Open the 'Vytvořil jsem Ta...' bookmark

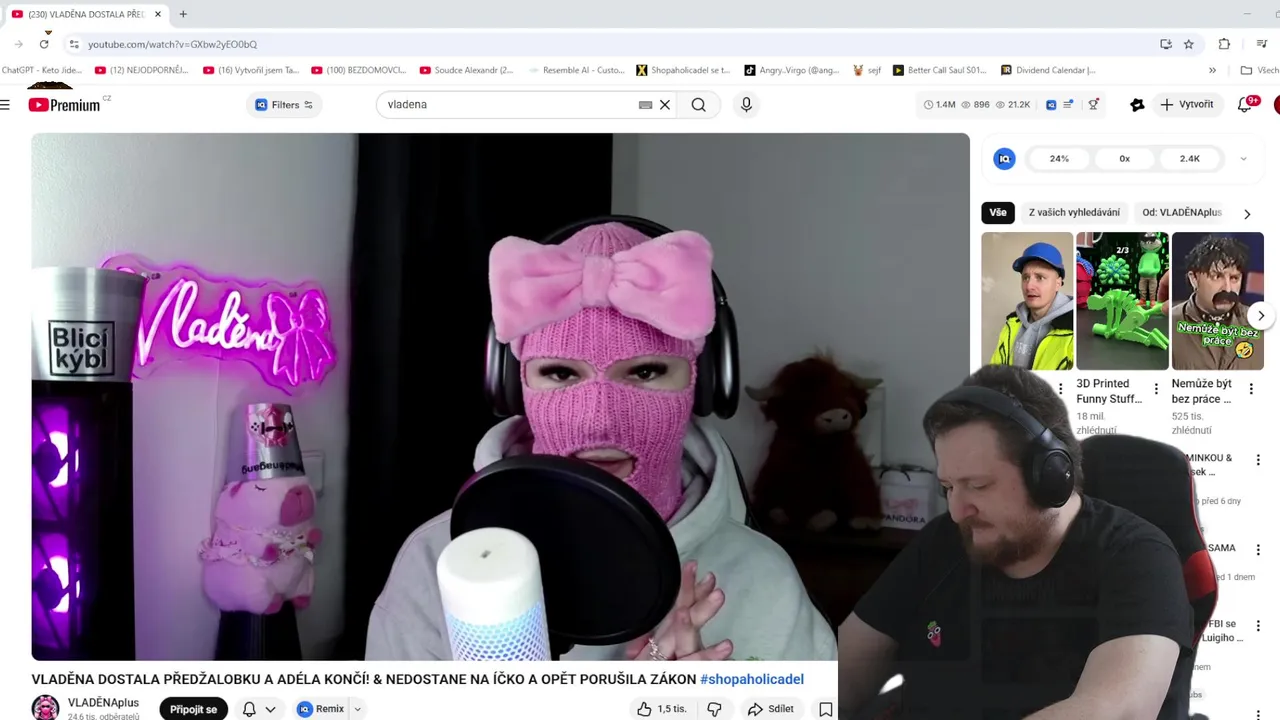pos(251,70)
